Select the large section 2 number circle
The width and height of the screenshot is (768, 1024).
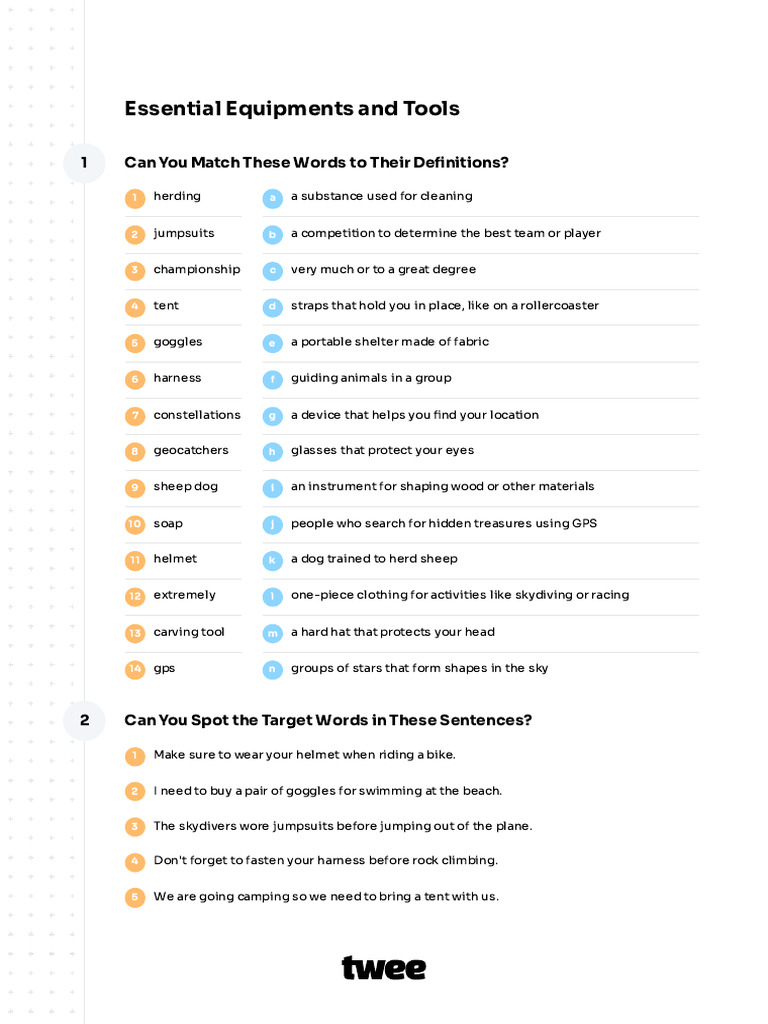84,720
